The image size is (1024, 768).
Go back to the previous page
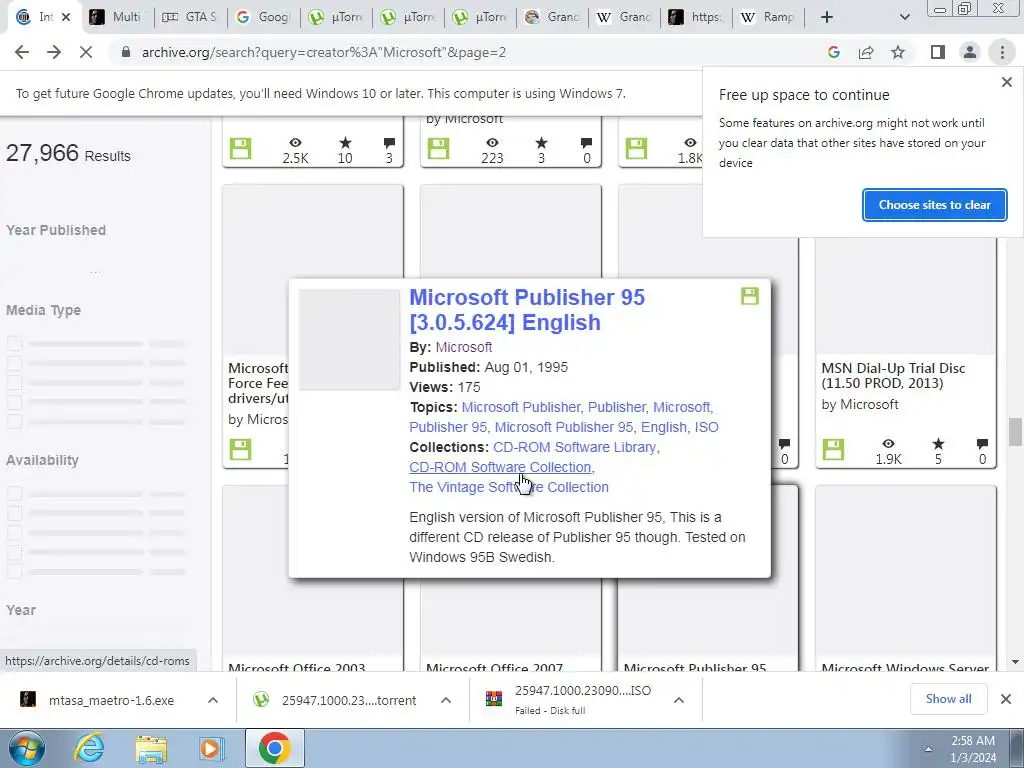pos(22,52)
